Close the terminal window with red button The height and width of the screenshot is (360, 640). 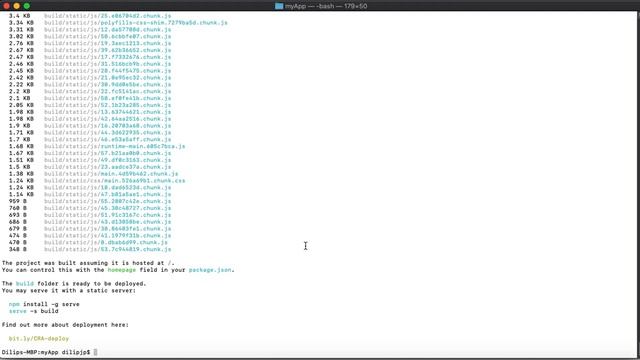[x=6, y=6]
